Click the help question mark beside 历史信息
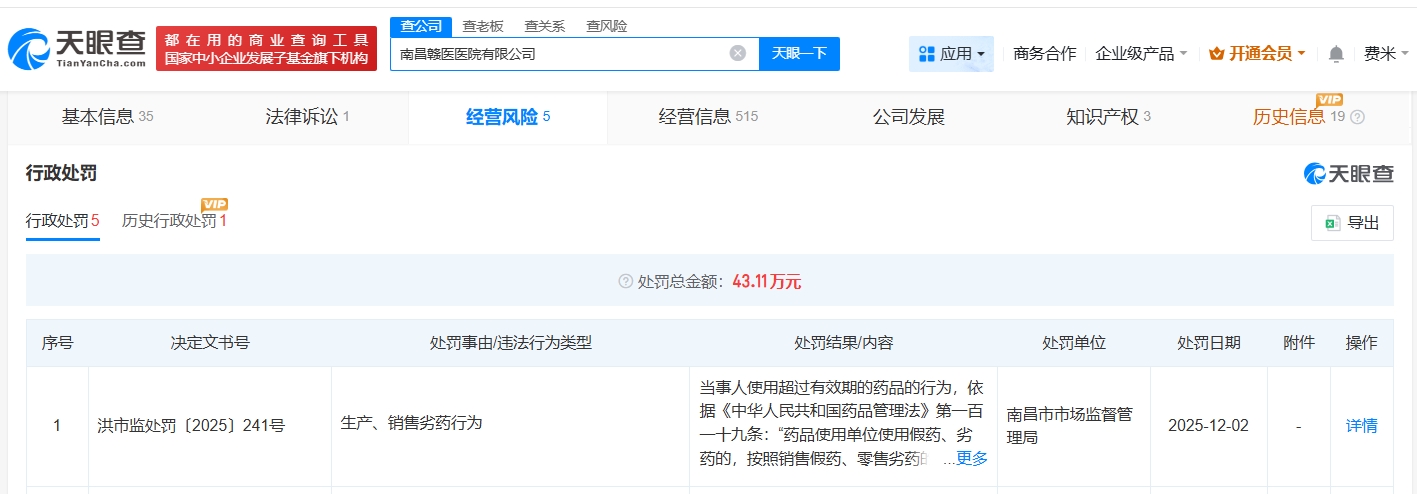1417x494 pixels. [x=1357, y=117]
